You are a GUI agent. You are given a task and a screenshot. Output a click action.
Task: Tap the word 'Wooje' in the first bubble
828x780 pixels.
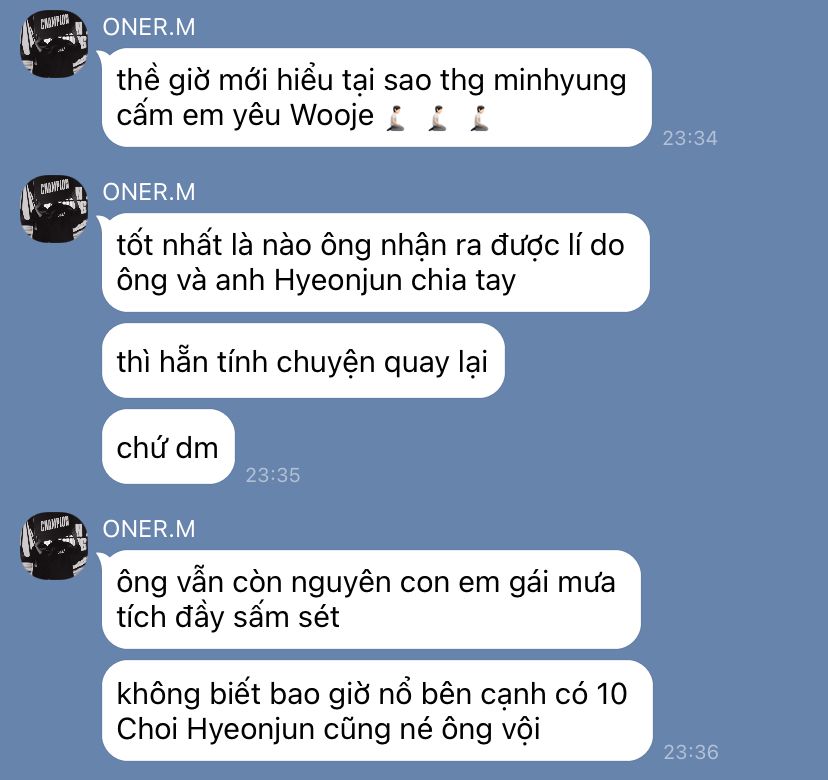332,116
